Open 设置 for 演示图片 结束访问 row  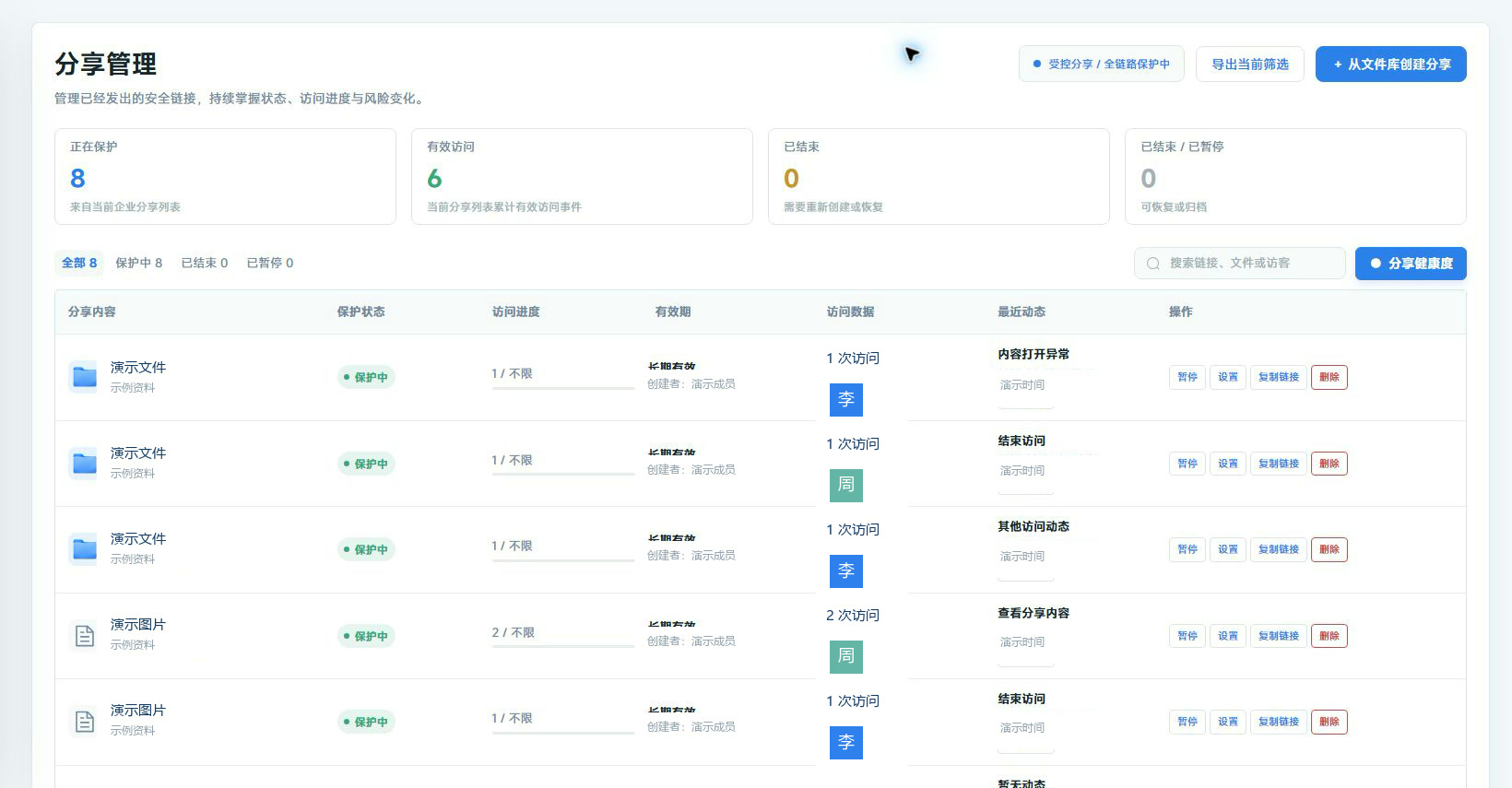1228,722
